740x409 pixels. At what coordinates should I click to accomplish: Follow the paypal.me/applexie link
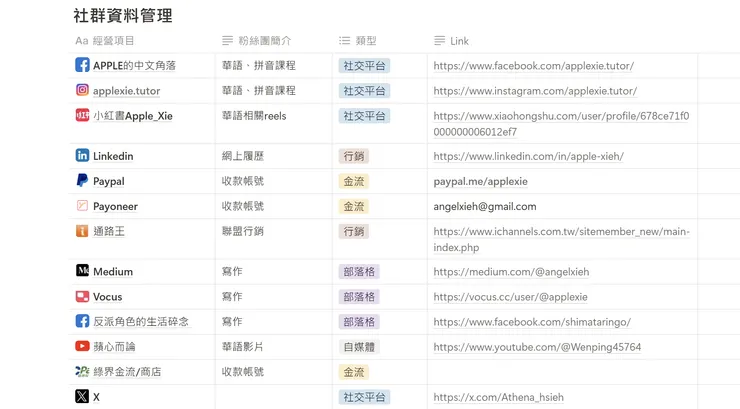click(480, 181)
